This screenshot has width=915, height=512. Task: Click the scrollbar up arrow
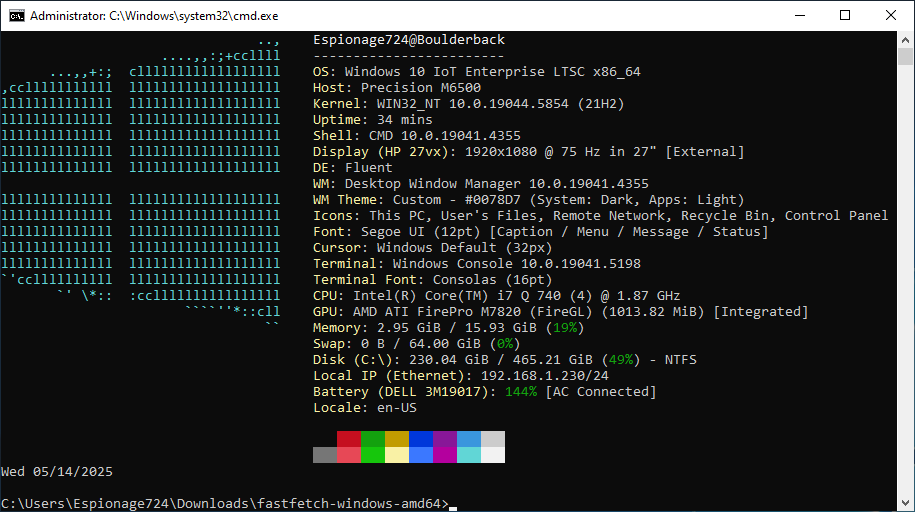[905, 41]
